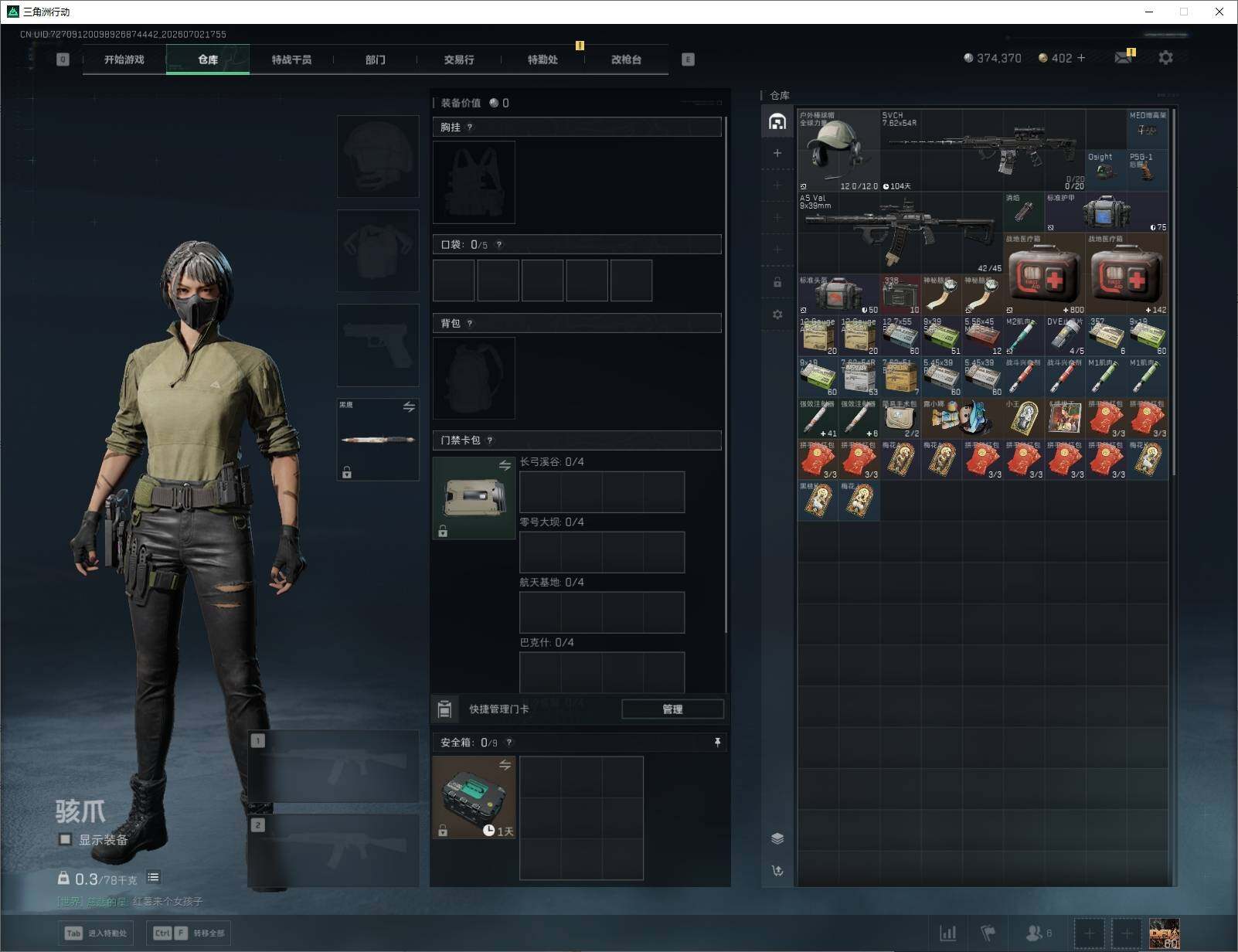Click the help icon beside 背包
This screenshot has height=952, width=1238.
[x=470, y=324]
